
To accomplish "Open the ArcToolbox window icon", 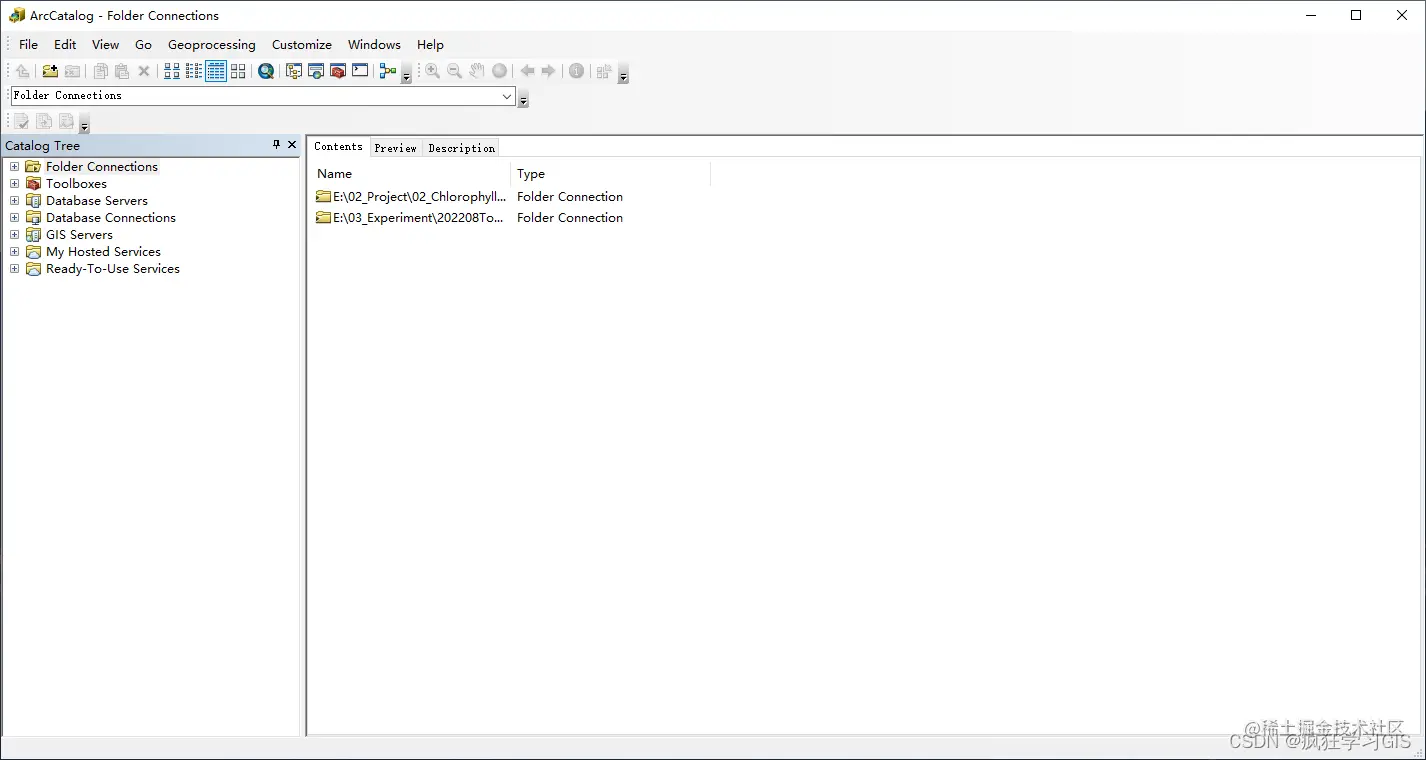I will pos(338,71).
